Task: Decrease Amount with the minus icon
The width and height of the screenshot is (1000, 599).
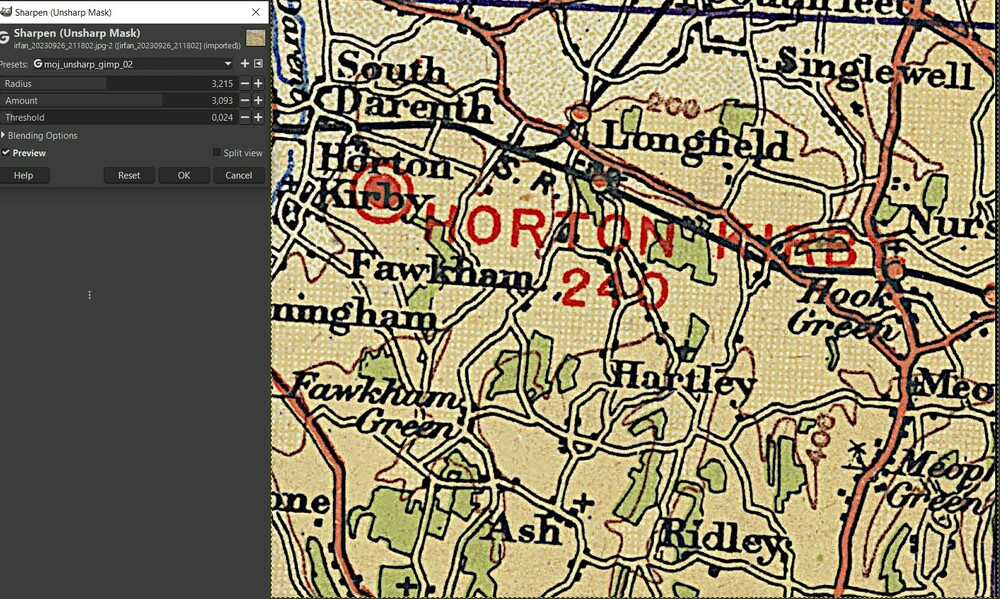Action: pos(244,100)
